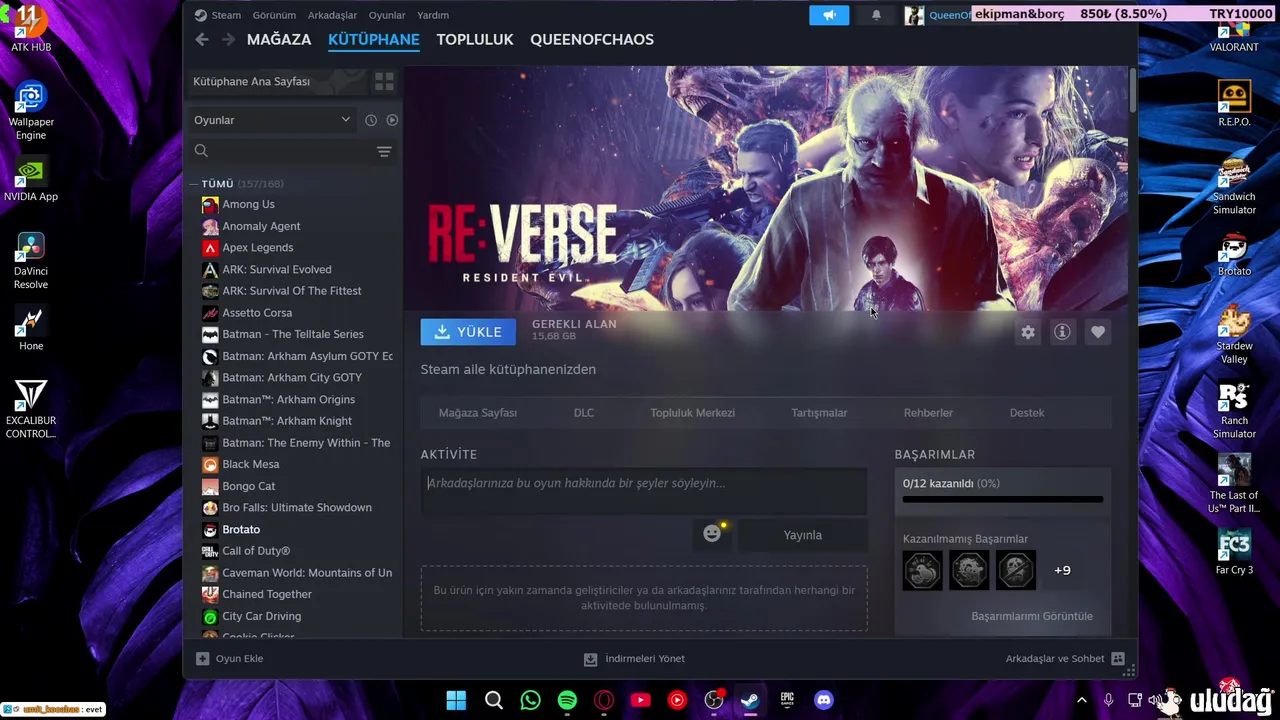Open Discord from the taskbar
Screen dimensions: 1280x720
point(824,700)
